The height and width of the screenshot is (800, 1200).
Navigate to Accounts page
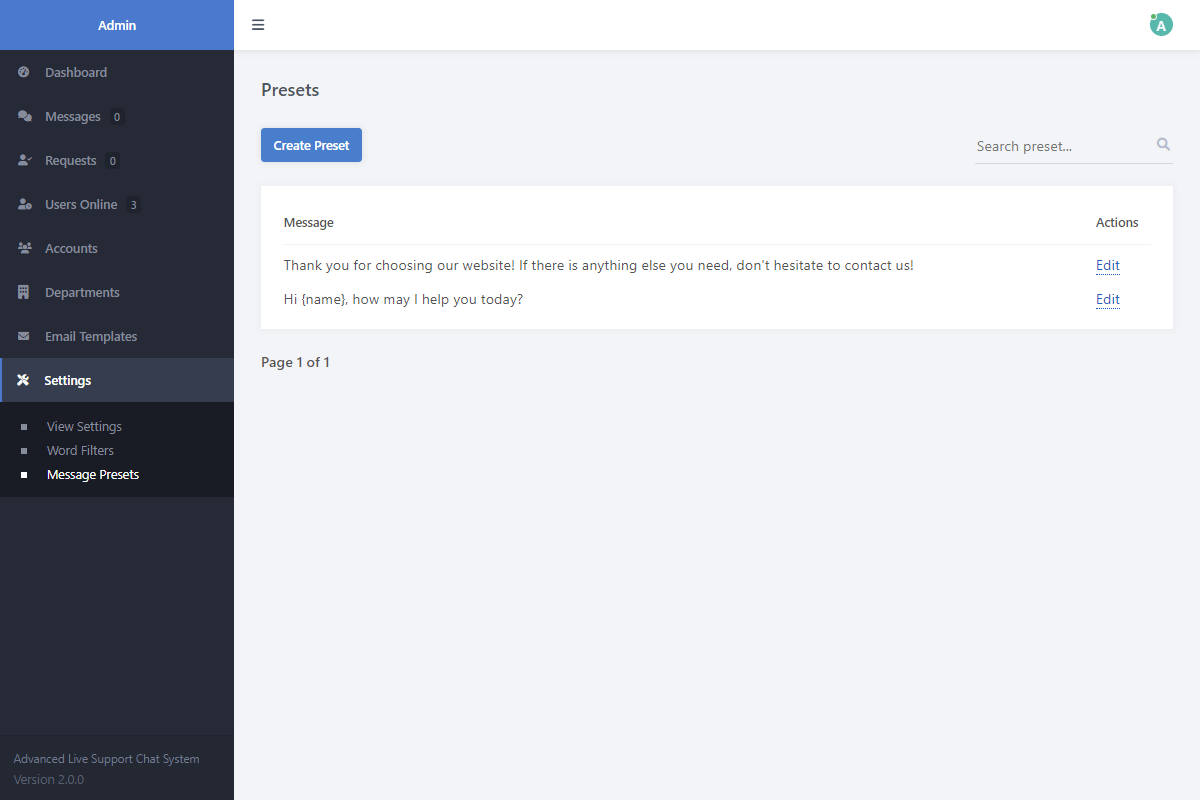point(117,248)
